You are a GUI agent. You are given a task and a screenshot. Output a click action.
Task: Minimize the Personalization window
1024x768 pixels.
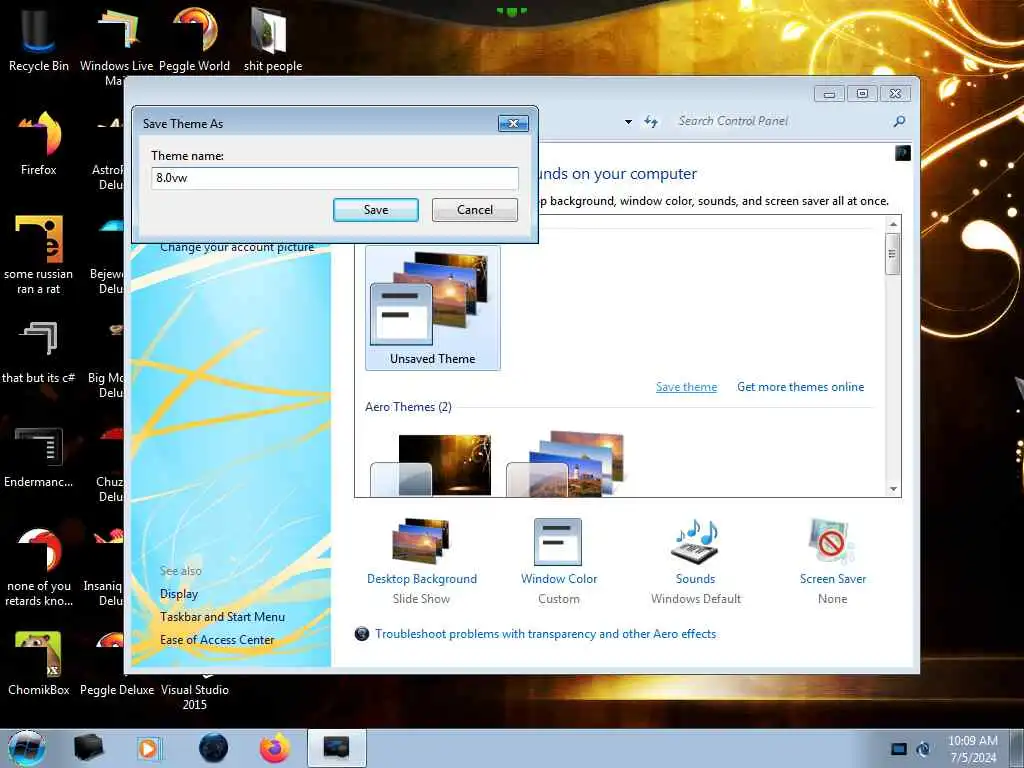click(x=829, y=94)
